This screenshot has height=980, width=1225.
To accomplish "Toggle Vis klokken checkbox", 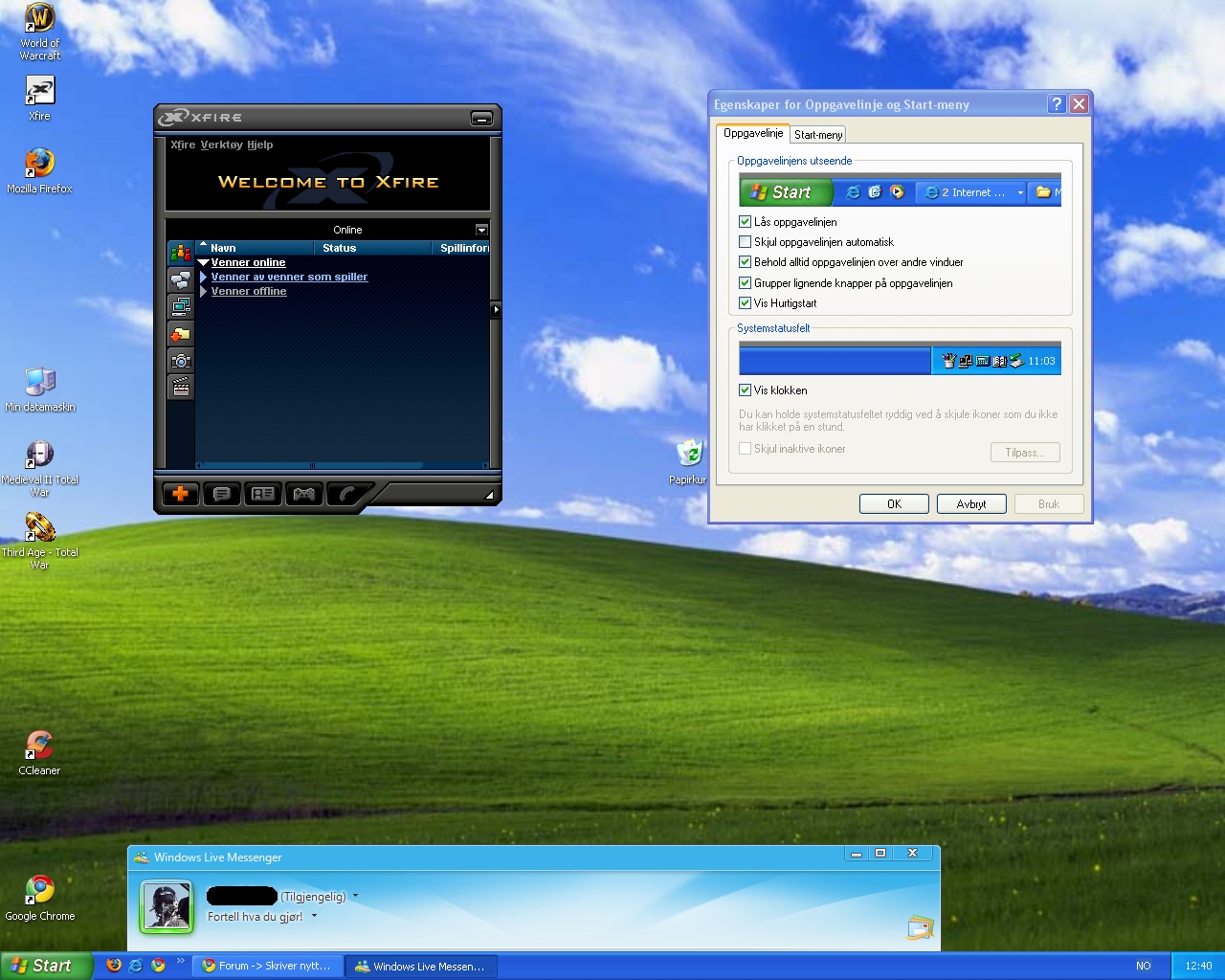I will pos(745,390).
